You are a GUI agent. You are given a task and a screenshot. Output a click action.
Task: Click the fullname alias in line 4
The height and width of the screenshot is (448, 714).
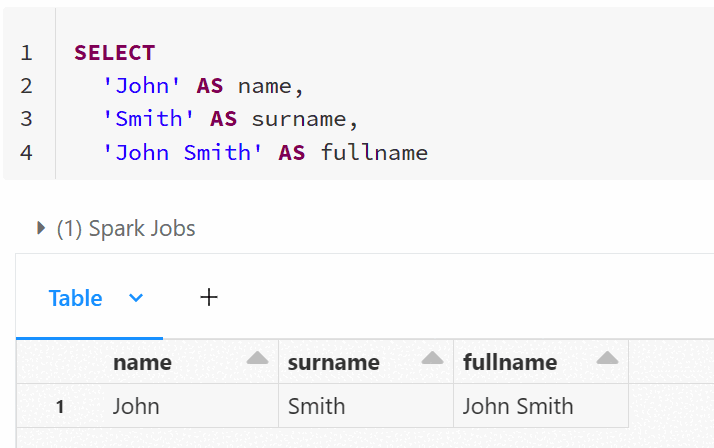(374, 152)
